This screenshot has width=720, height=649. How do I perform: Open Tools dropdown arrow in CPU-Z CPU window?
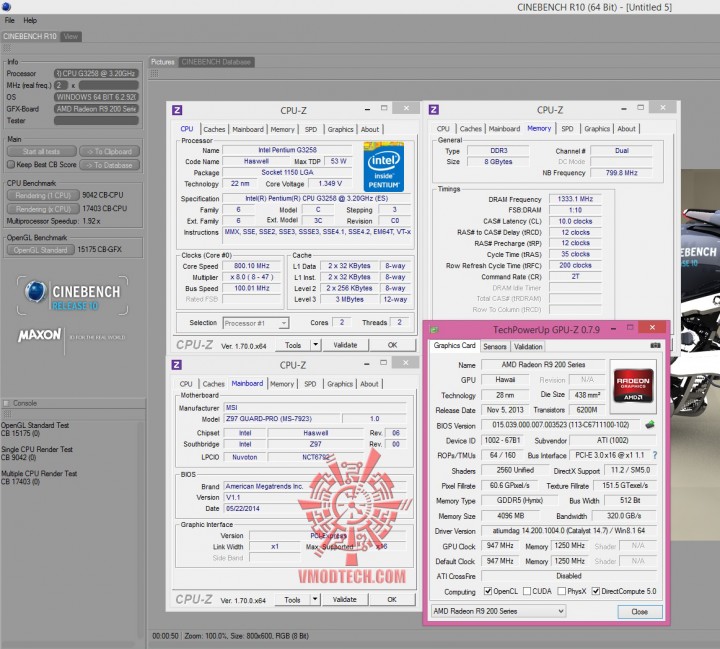click(x=315, y=344)
